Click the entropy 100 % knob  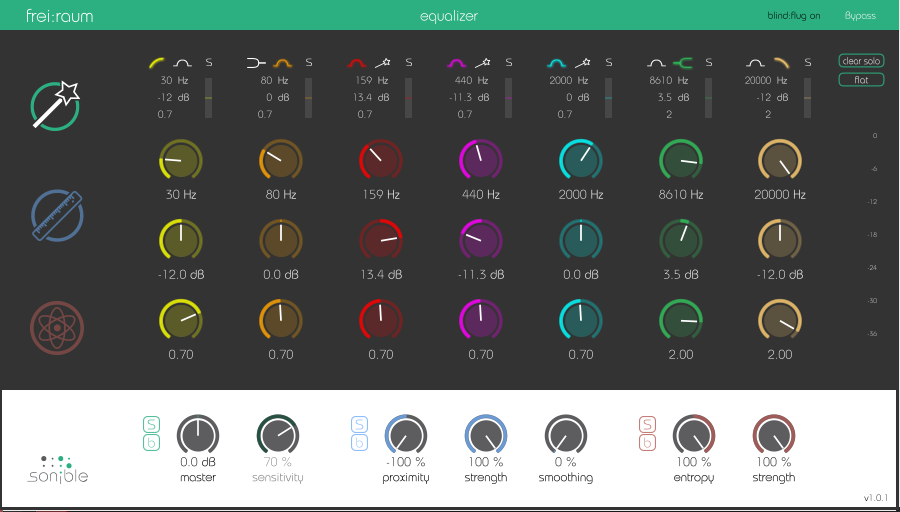[694, 435]
